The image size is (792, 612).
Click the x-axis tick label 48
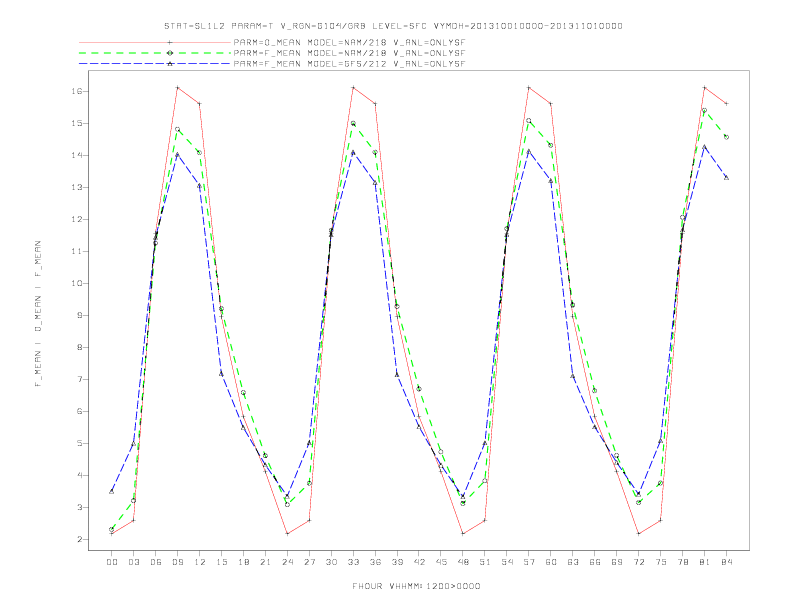coord(463,562)
